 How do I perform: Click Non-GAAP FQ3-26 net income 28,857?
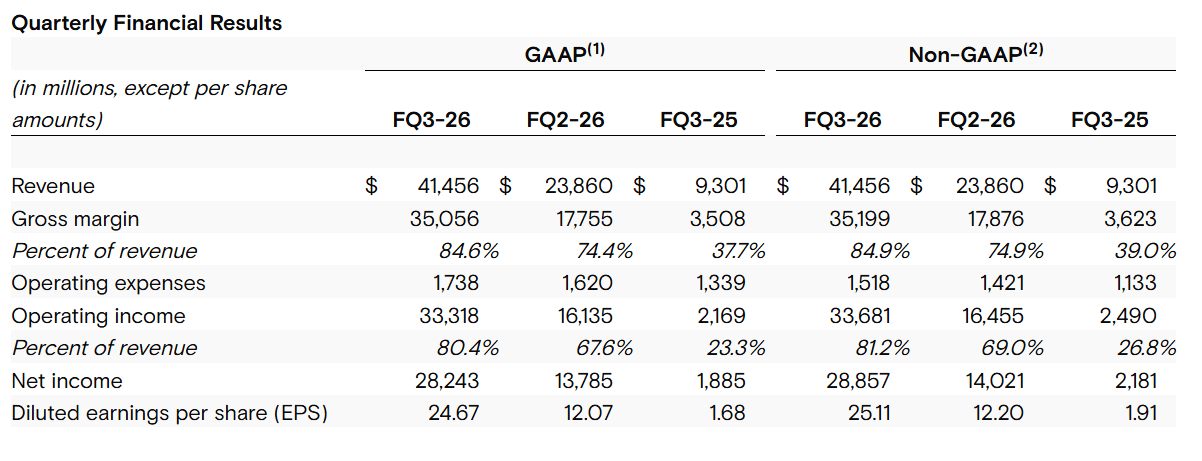click(859, 381)
